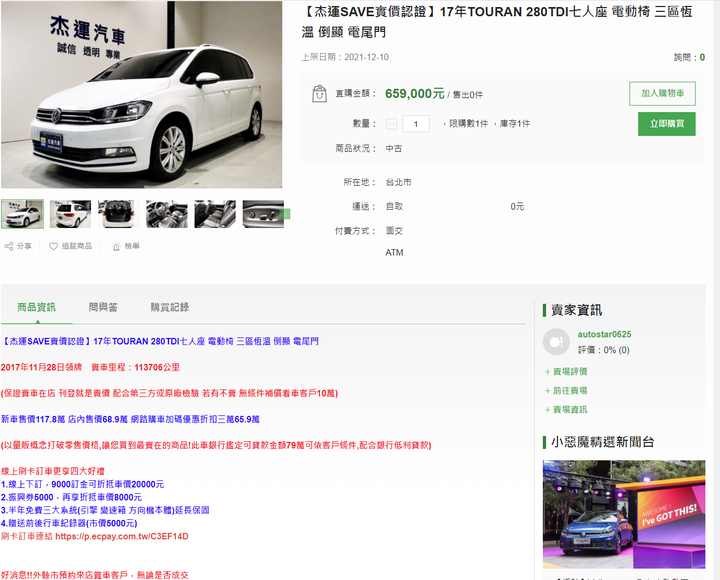The height and width of the screenshot is (580, 720).
Task: Click the location text 台北市
Action: point(399,182)
